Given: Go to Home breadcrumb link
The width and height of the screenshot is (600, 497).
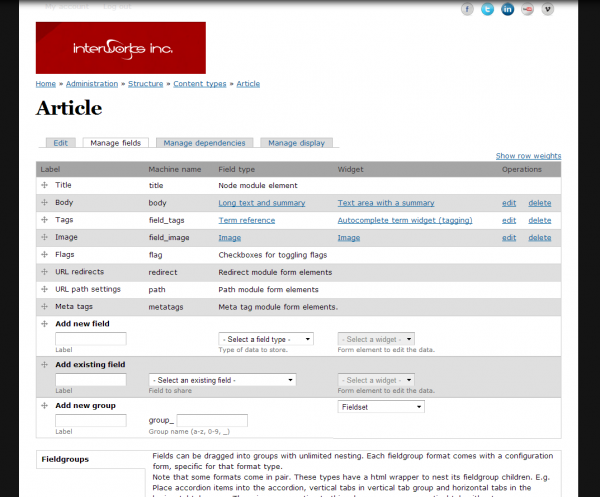Looking at the screenshot, I should [46, 84].
